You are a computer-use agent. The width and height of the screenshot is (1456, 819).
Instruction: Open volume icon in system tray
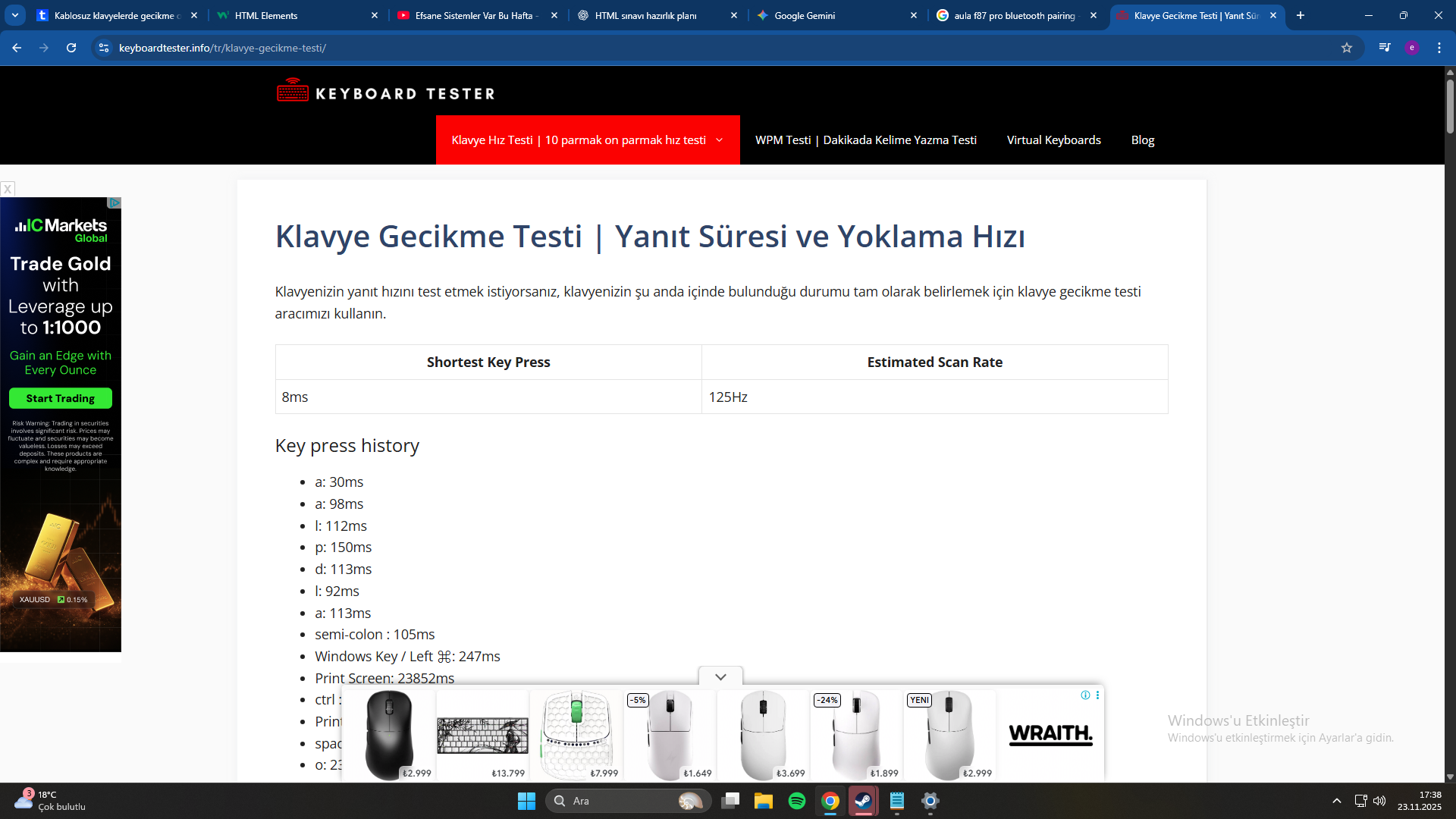point(1379,801)
